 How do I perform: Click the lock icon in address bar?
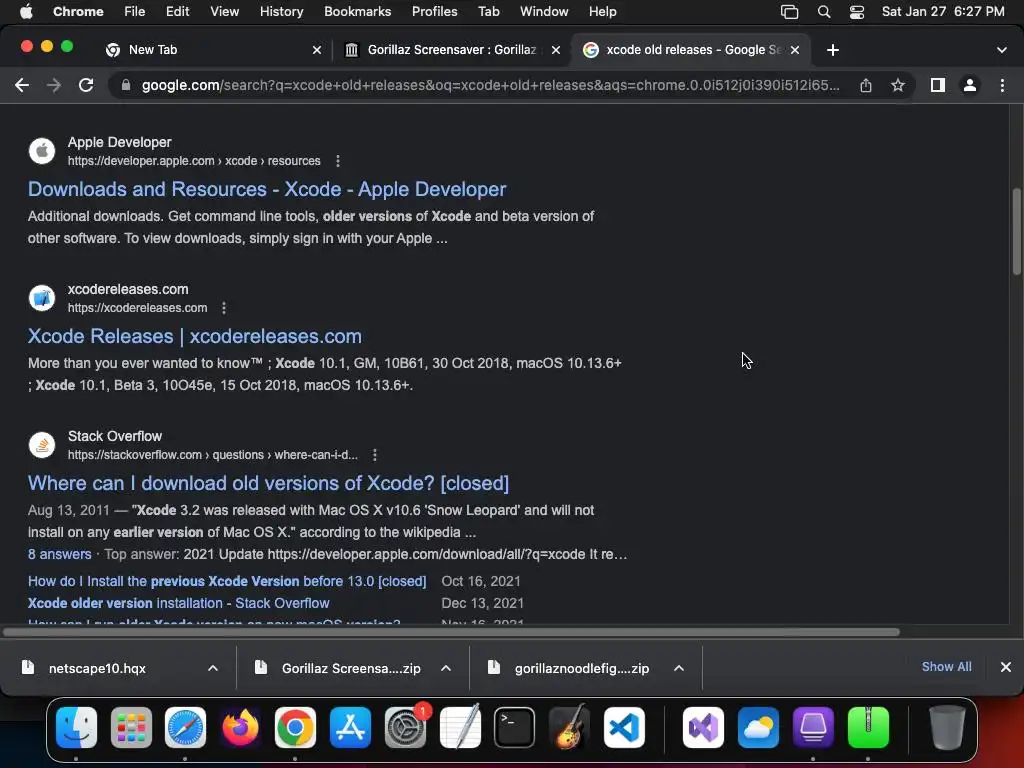[x=125, y=86]
